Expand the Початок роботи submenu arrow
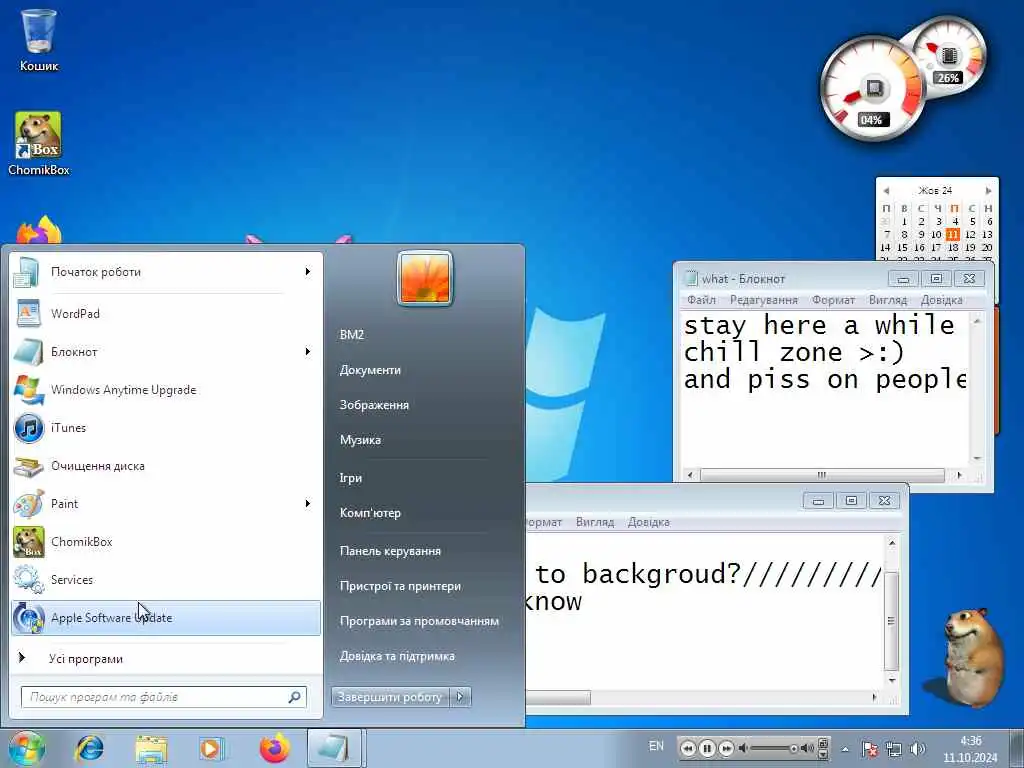The height and width of the screenshot is (768, 1024). 307,272
